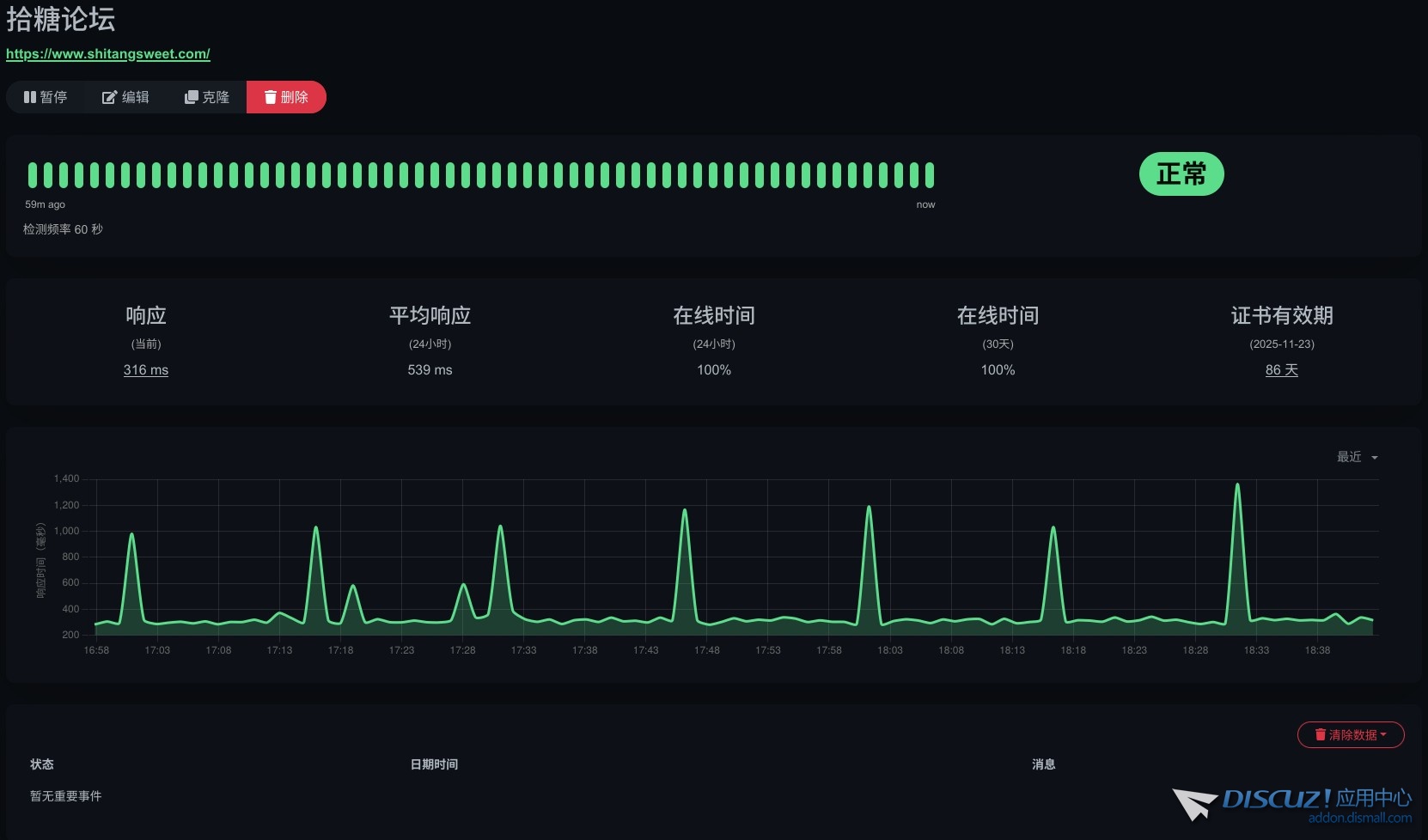
Task: Open the 清除数据 dropdown menu
Action: (1351, 734)
